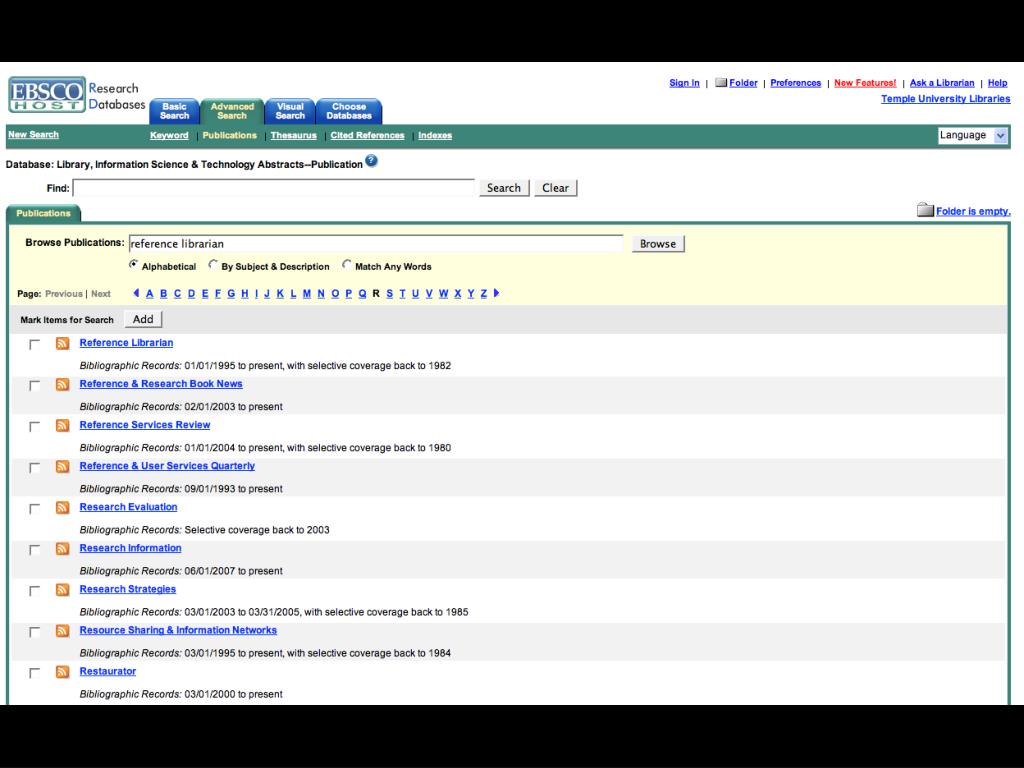The image size is (1024, 768).
Task: Open the Reference Librarian publication link
Action: (x=126, y=343)
